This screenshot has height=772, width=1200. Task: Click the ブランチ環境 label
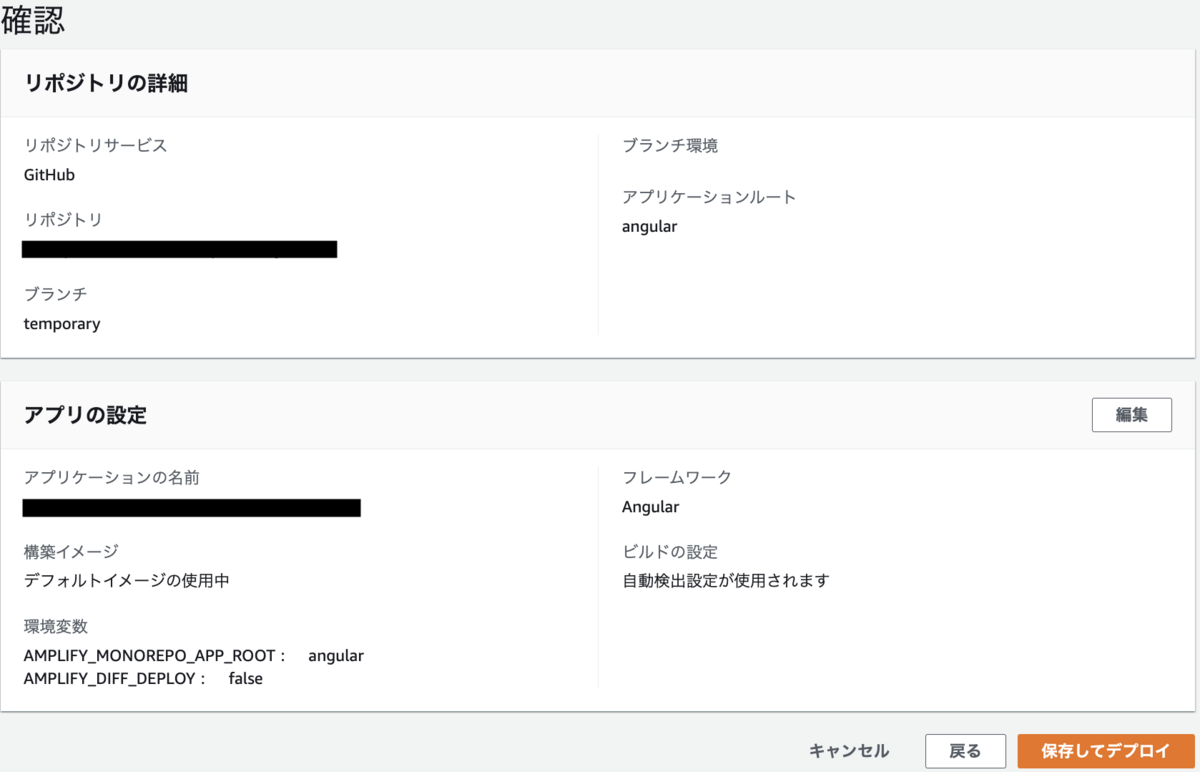click(x=670, y=145)
